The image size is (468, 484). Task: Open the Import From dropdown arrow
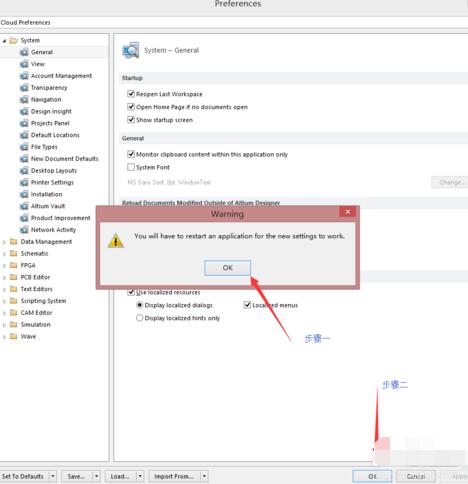204,476
